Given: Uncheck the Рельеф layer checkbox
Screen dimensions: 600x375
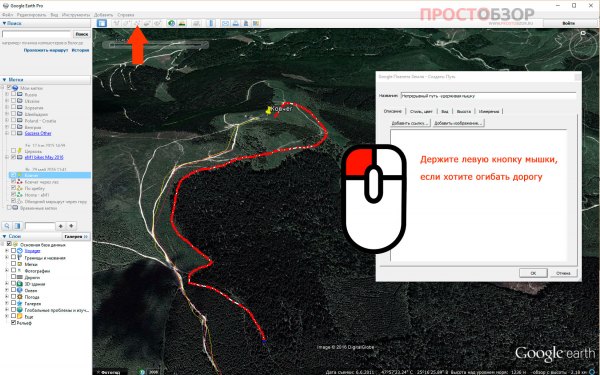Looking at the screenshot, I should click(x=14, y=323).
